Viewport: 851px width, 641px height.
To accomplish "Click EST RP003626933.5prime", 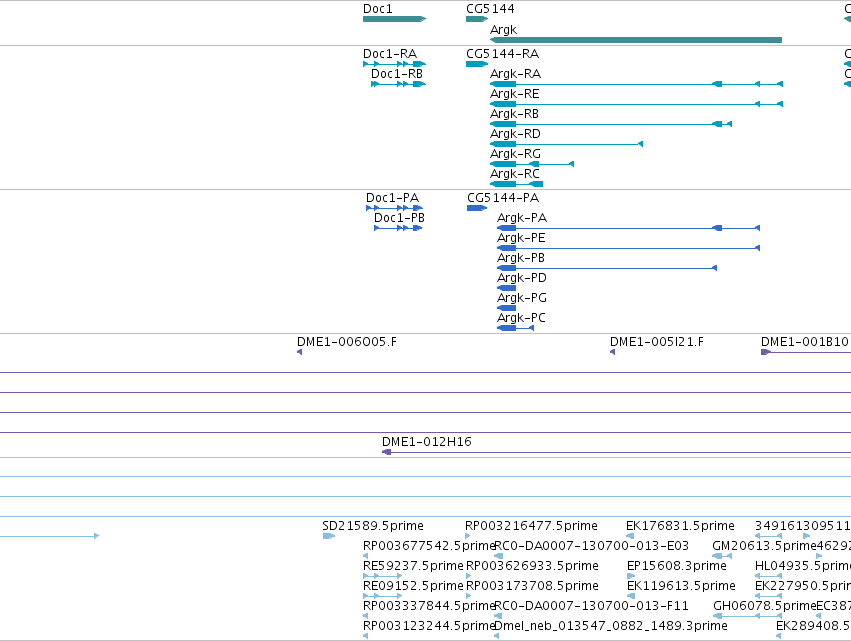I will [468, 576].
